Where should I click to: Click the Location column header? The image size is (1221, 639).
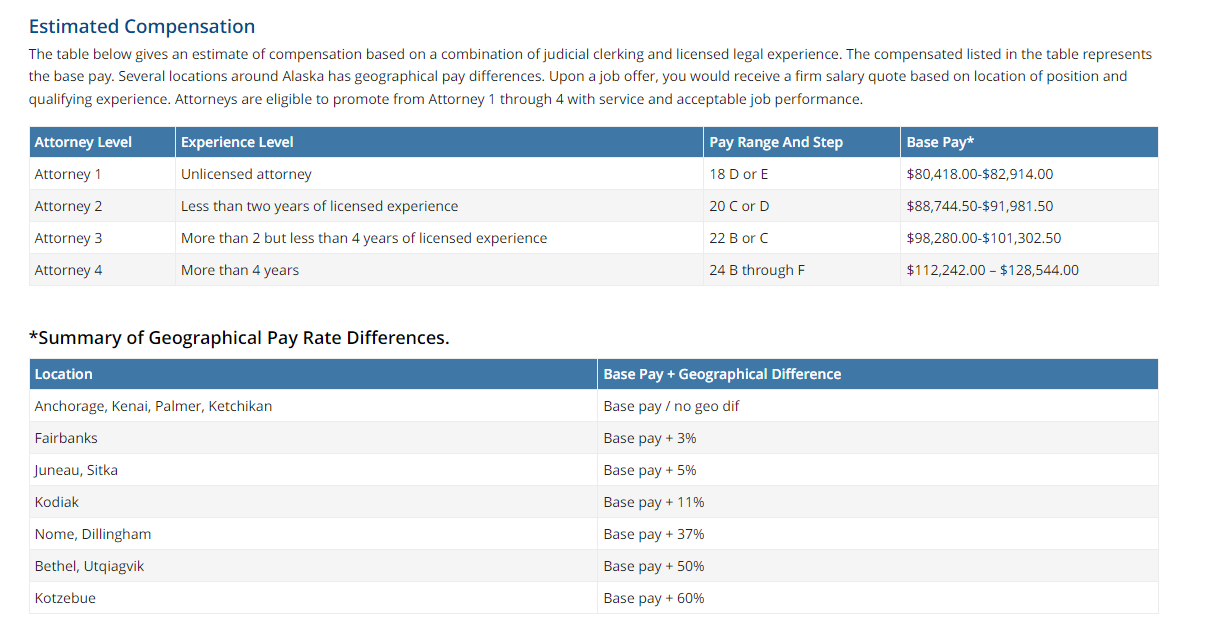click(x=63, y=374)
